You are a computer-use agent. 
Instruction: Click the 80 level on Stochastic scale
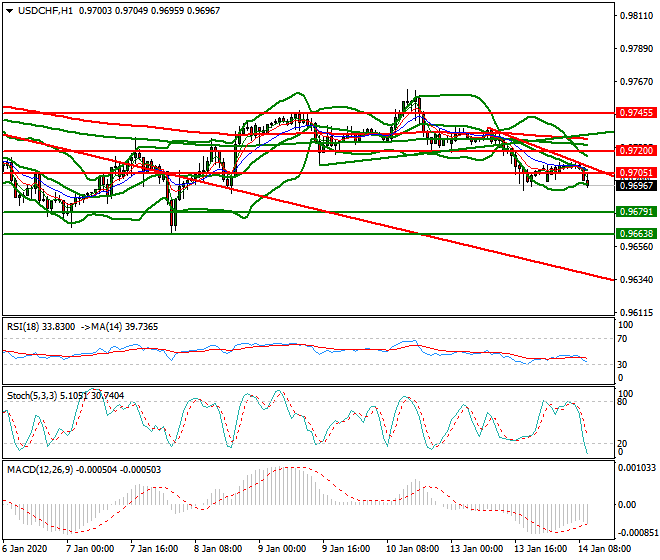(623, 402)
